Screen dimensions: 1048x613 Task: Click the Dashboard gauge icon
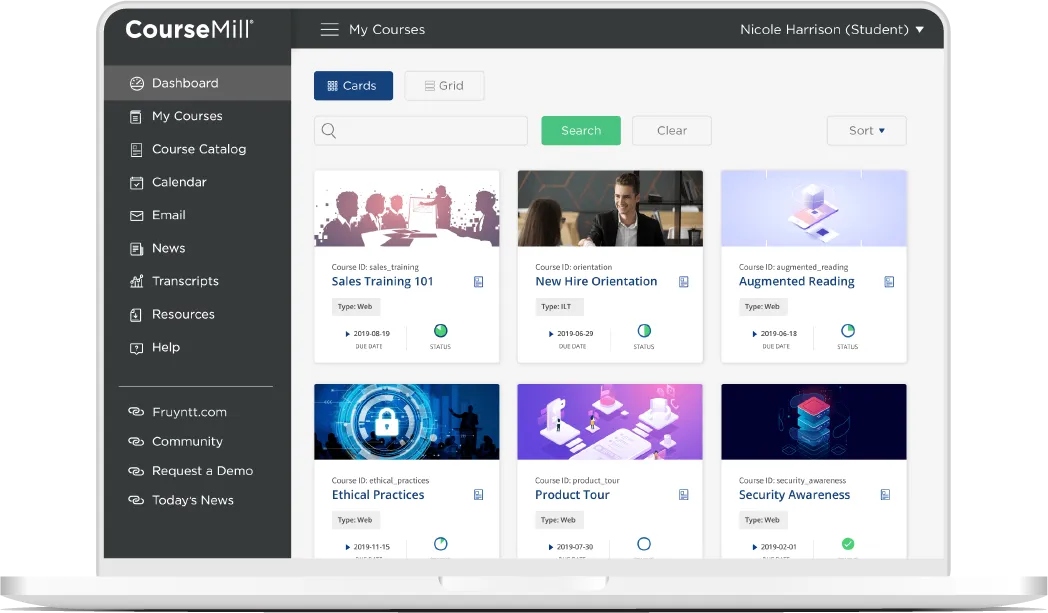point(136,84)
